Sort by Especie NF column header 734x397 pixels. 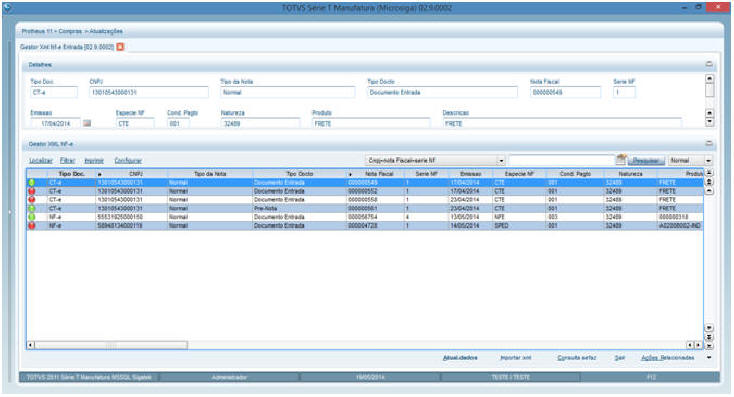tap(519, 174)
